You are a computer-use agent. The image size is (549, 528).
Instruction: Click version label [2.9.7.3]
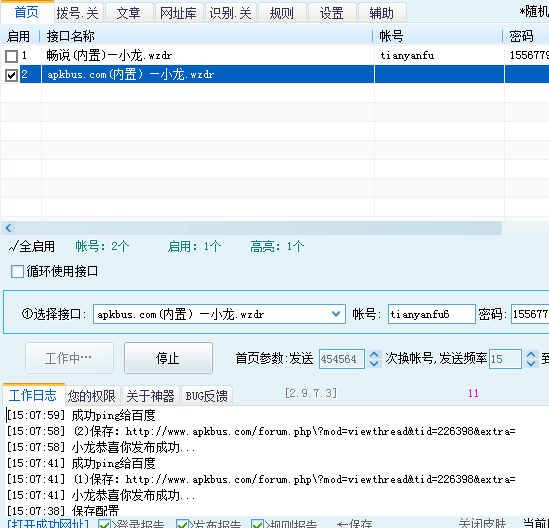click(311, 393)
